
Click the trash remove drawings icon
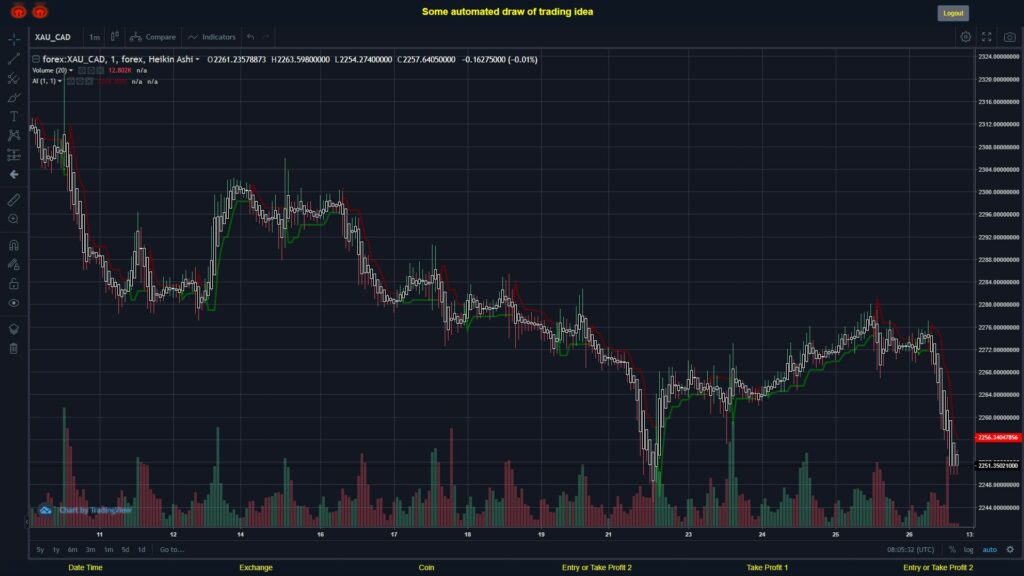tap(14, 348)
